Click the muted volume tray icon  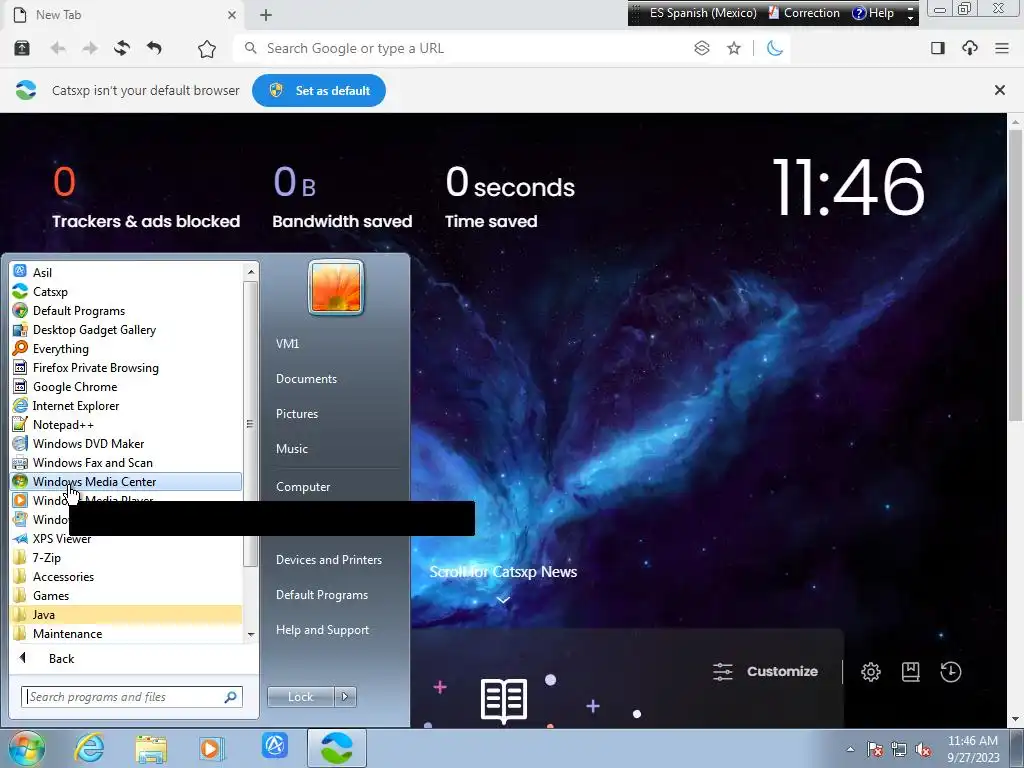[923, 749]
